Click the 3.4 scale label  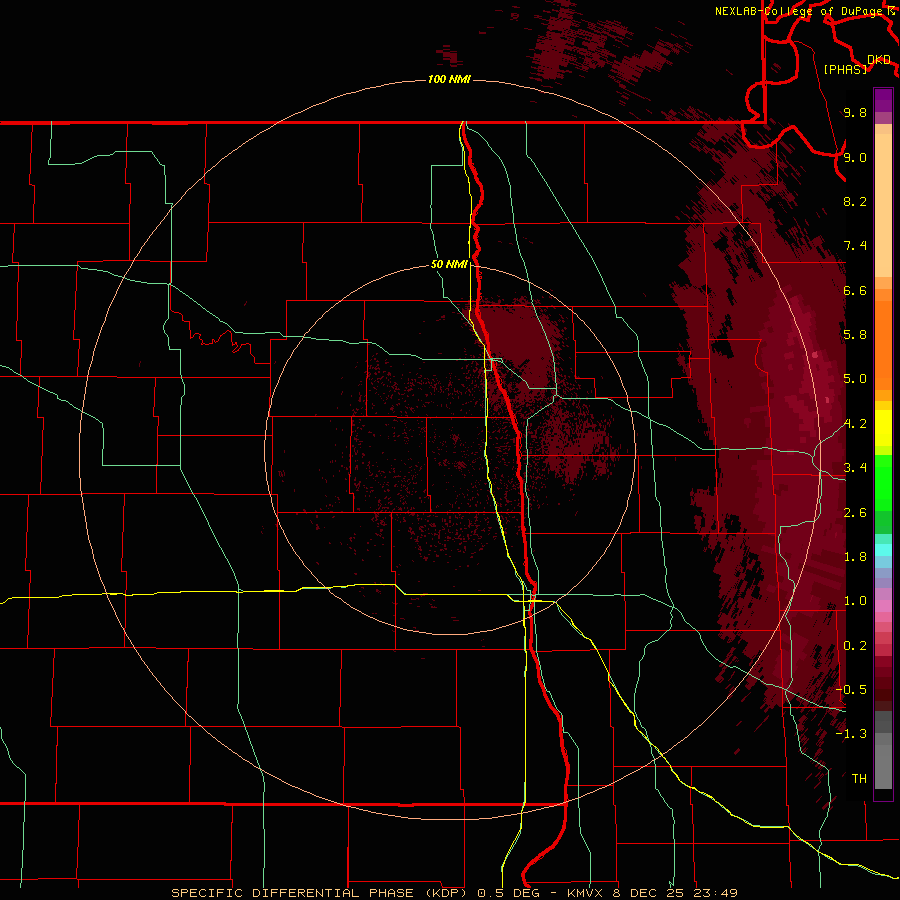pyautogui.click(x=855, y=468)
